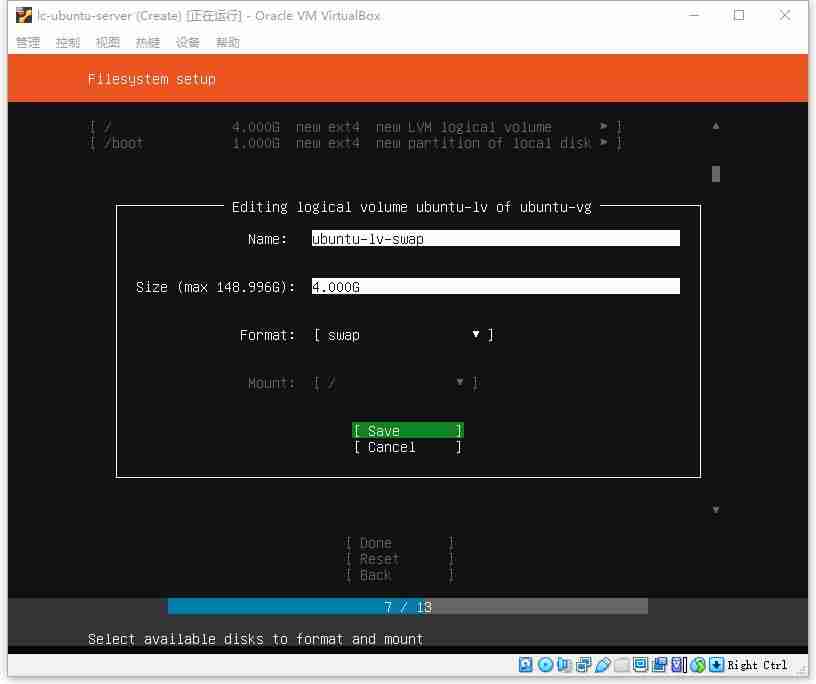Click the Back button
Screen dimensions: 816x684
[400, 575]
